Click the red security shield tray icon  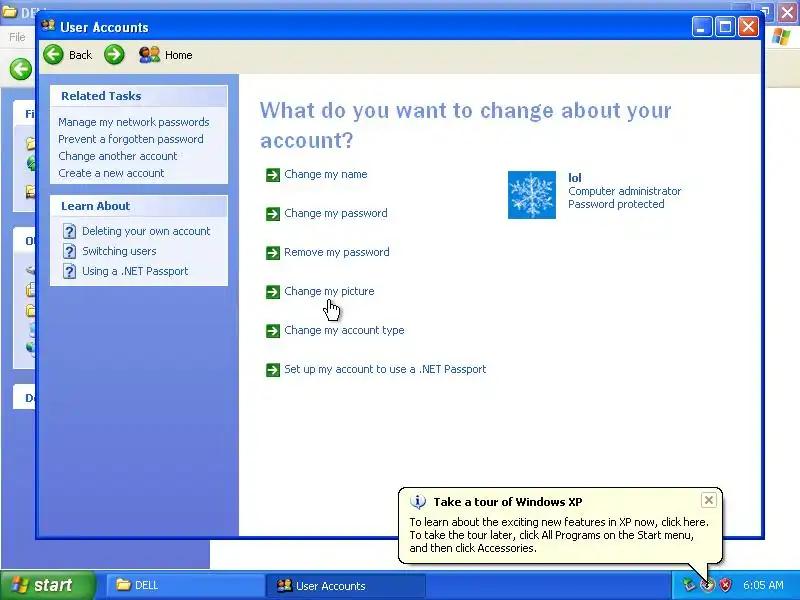click(x=725, y=585)
